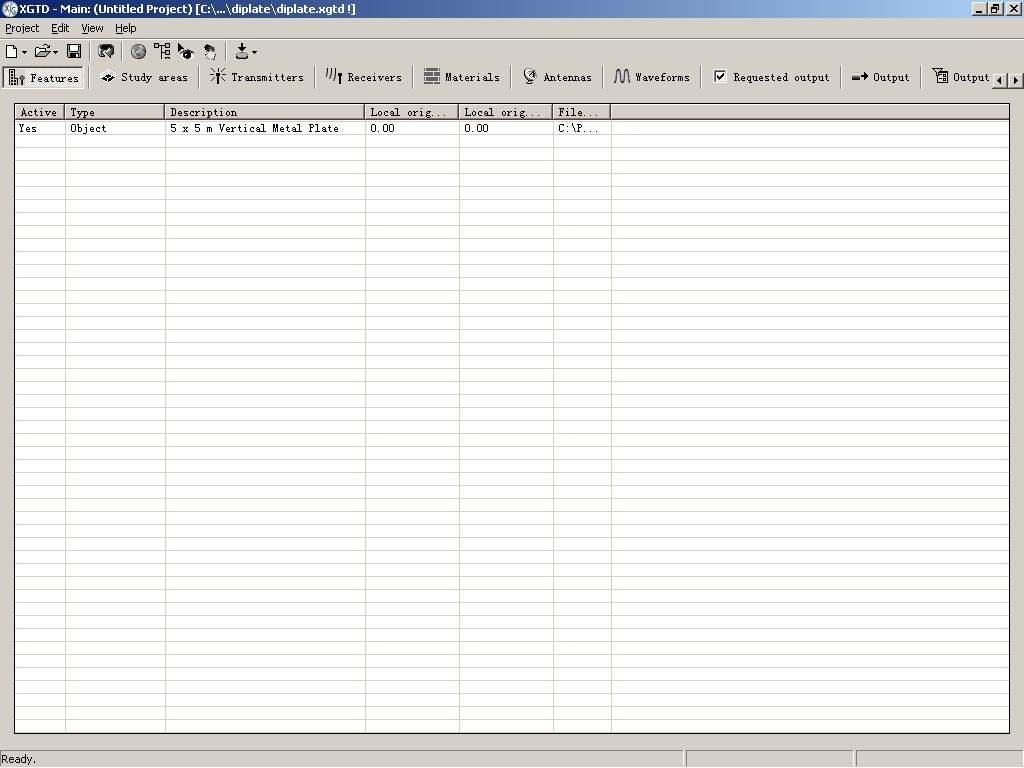Click the XGTD application icon in title bar
The height and width of the screenshot is (768, 1024).
click(9, 9)
